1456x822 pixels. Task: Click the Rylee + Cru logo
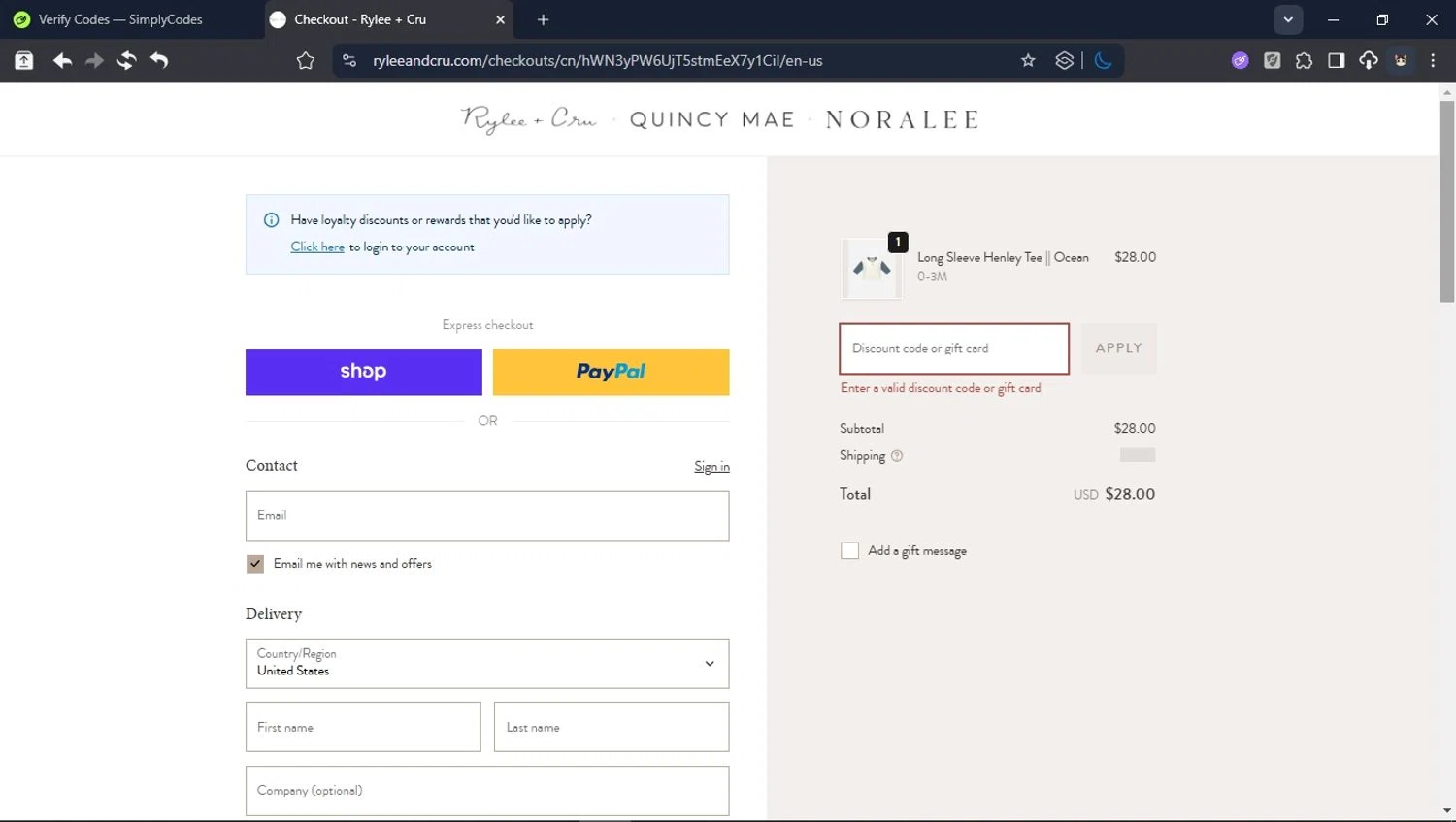click(529, 119)
